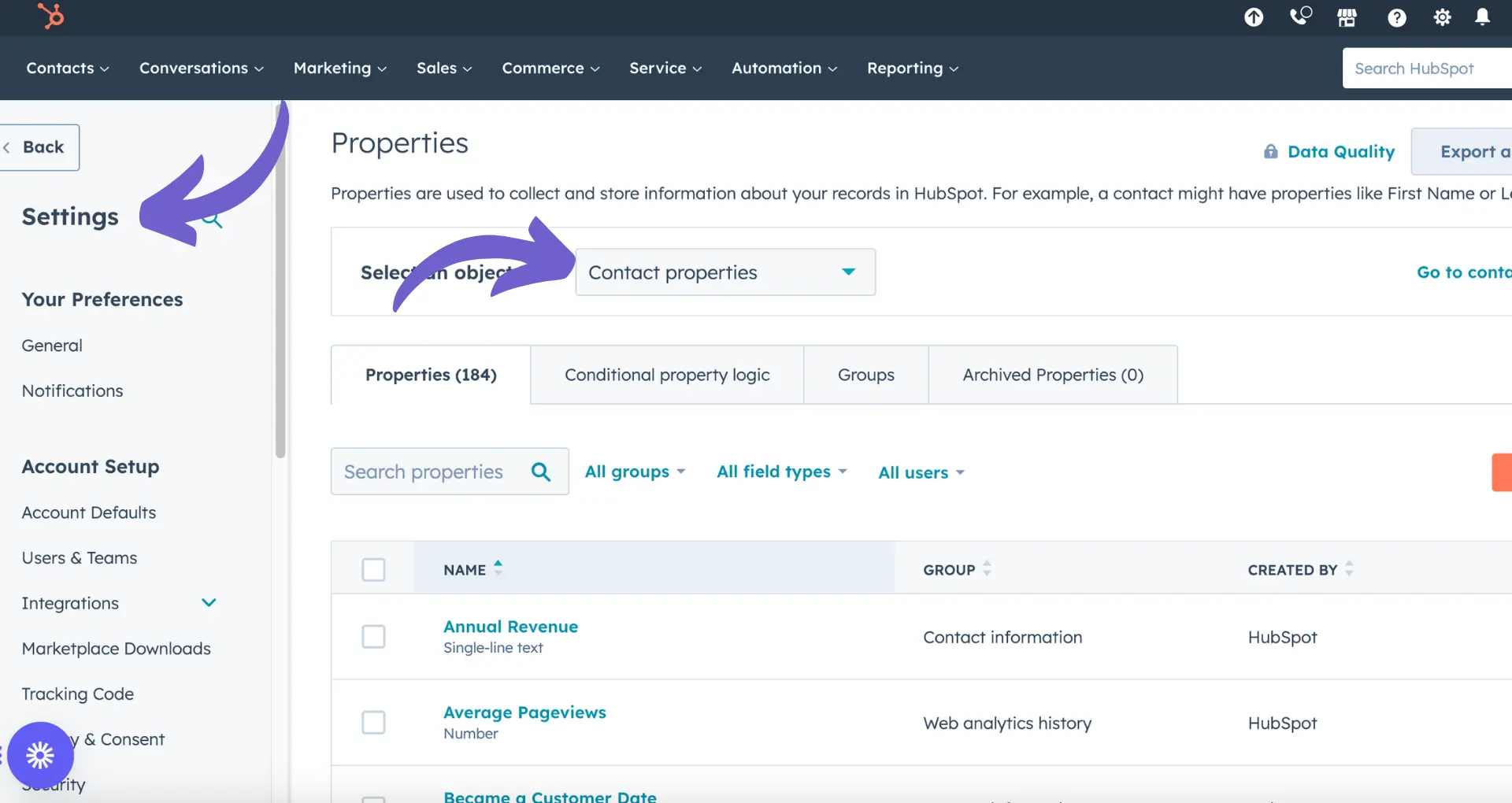Follow the Go to contacts link

tap(1464, 272)
